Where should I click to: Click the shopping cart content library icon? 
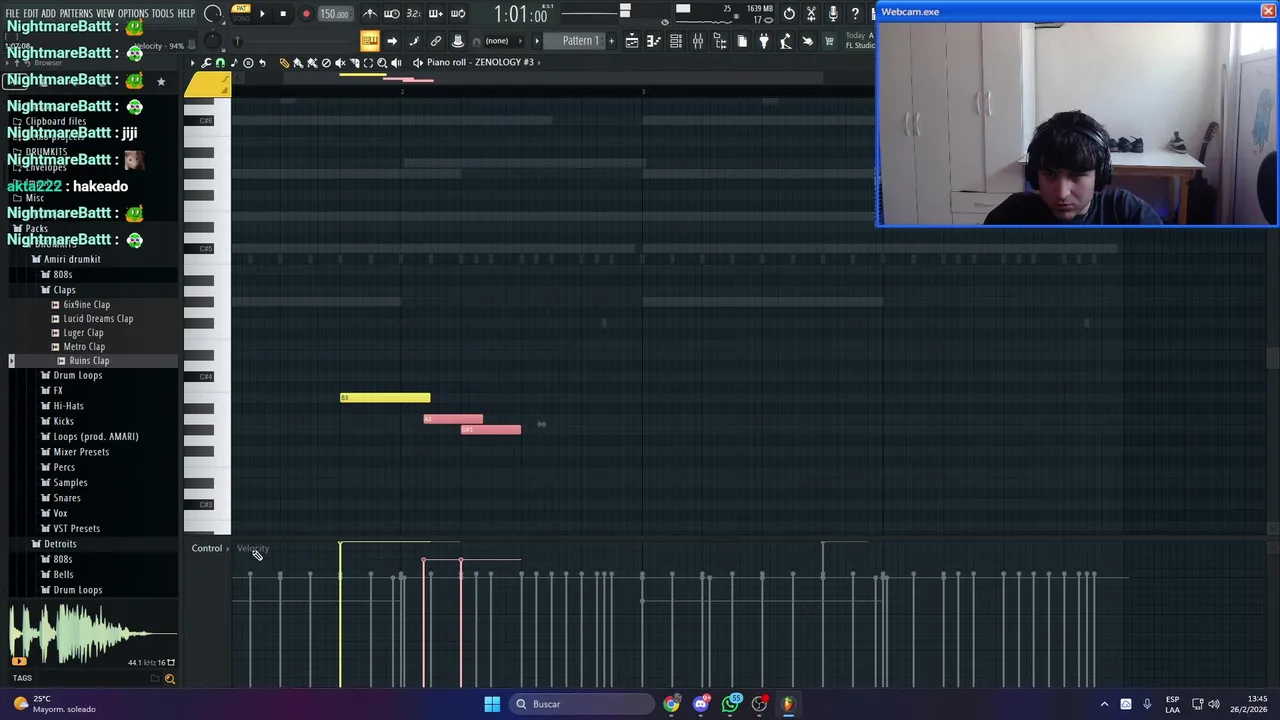829,41
